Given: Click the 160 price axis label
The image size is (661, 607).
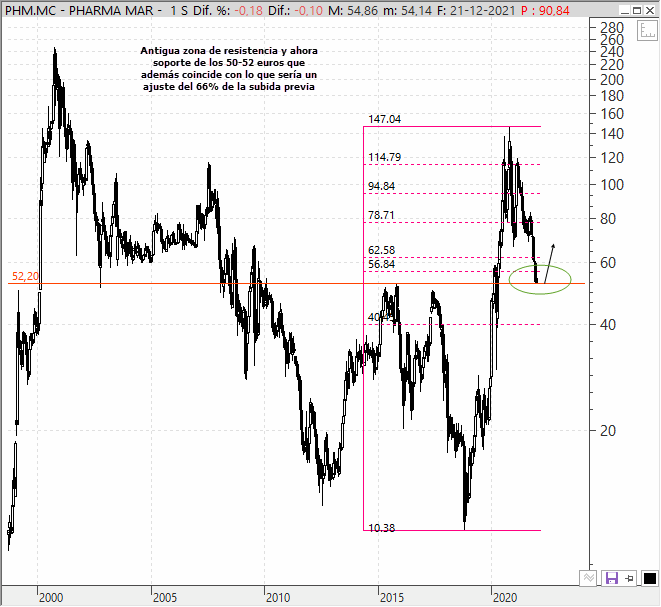Looking at the screenshot, I should (x=612, y=113).
